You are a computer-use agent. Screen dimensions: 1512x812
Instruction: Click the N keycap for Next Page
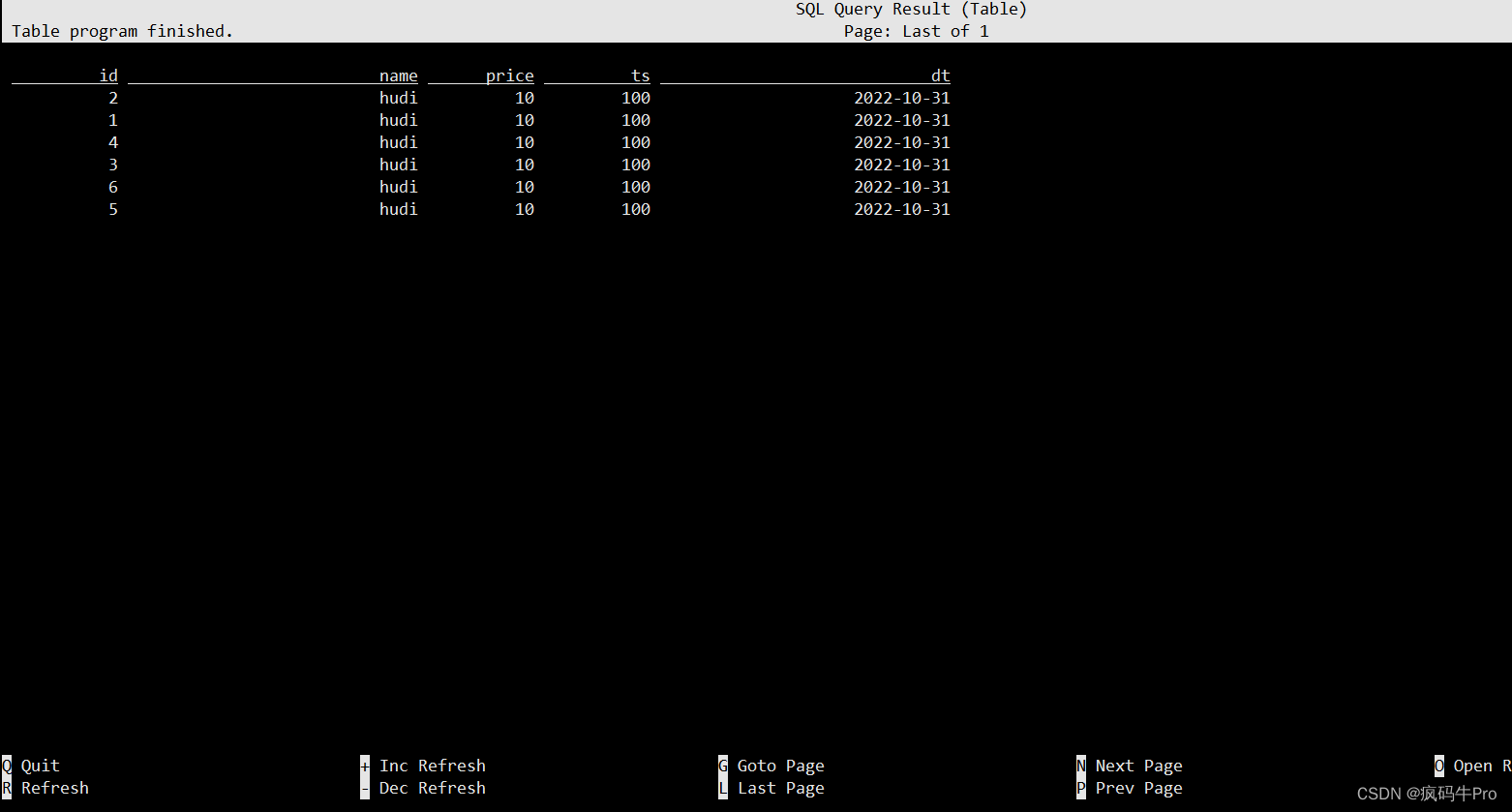(x=1080, y=765)
